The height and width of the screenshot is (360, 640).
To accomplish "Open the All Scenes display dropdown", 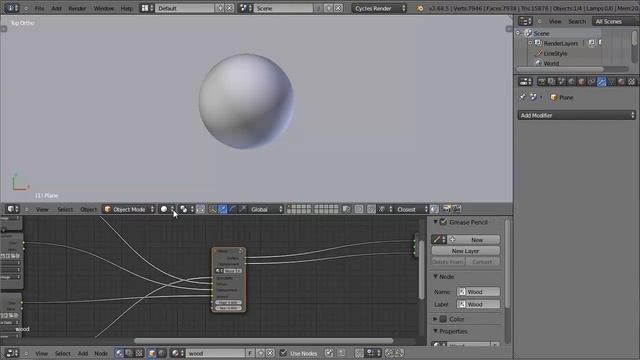I will 615,21.
